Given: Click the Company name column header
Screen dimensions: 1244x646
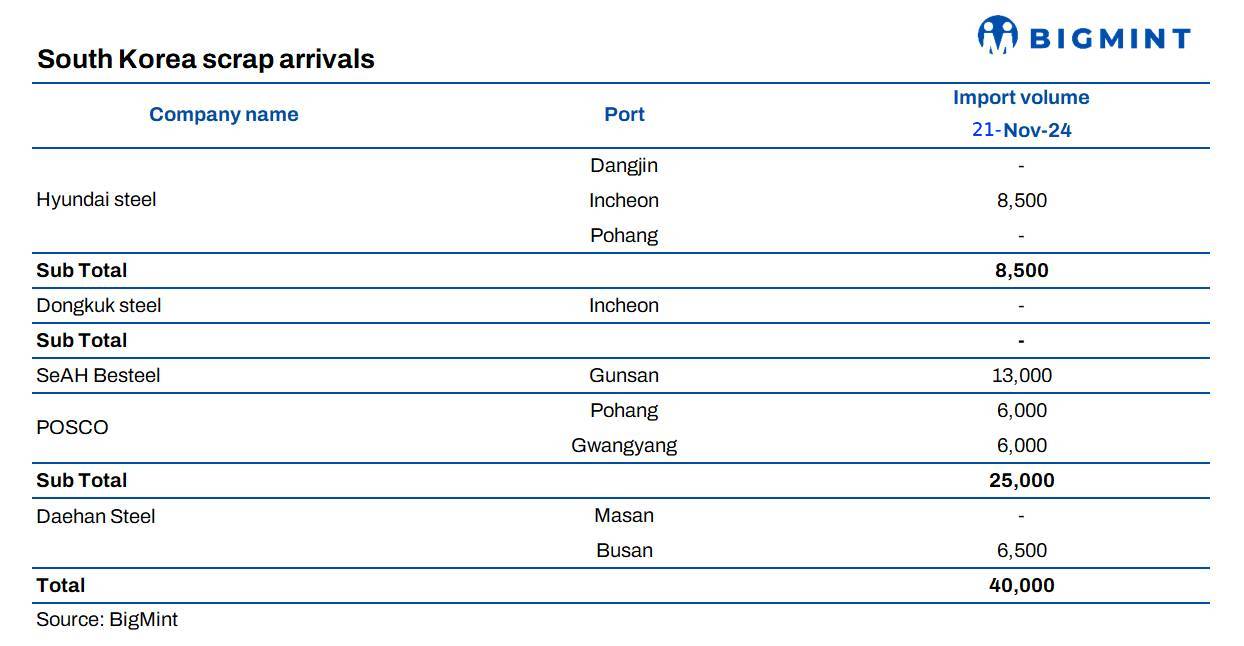Looking at the screenshot, I should tap(224, 115).
